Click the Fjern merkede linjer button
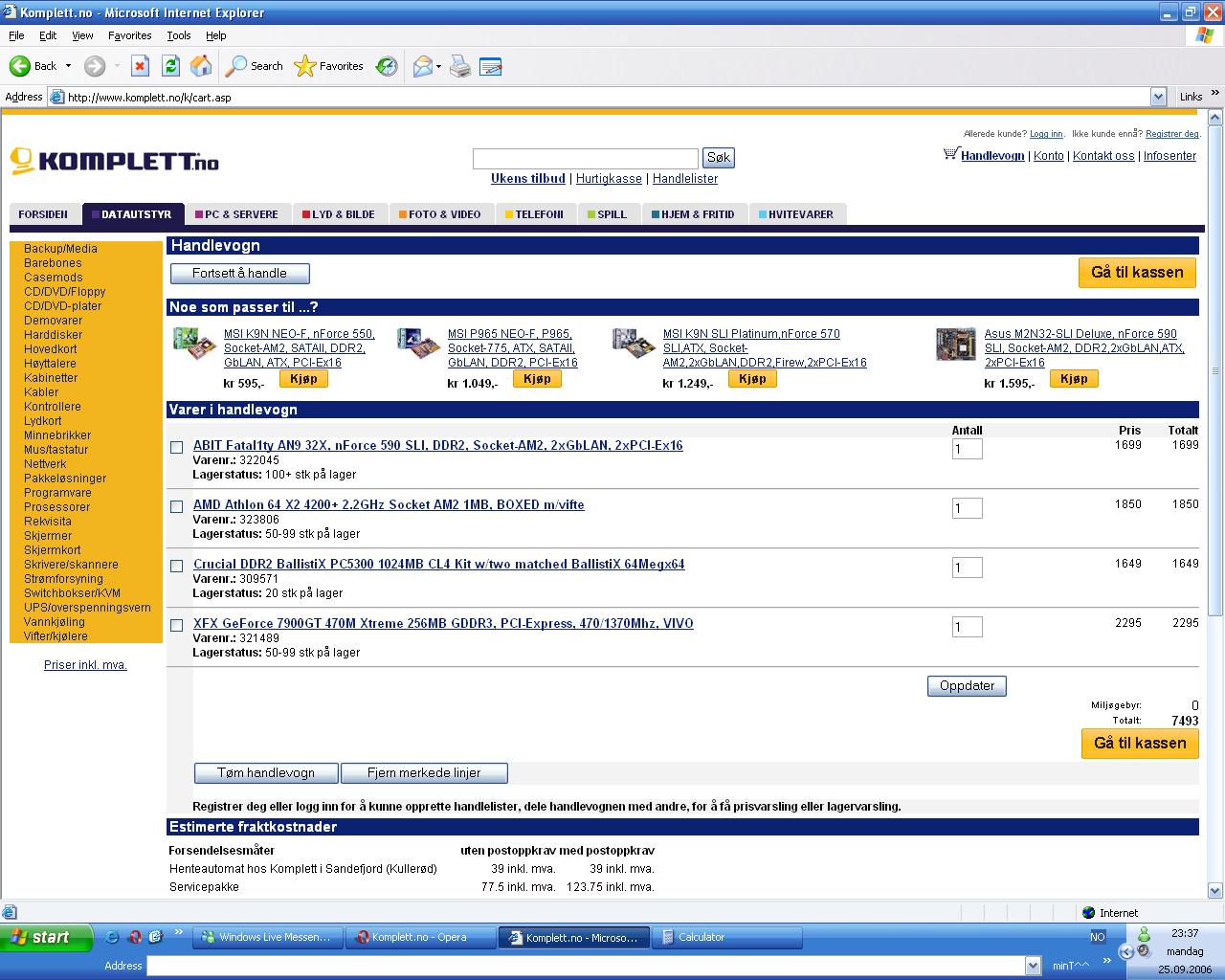 tap(424, 773)
